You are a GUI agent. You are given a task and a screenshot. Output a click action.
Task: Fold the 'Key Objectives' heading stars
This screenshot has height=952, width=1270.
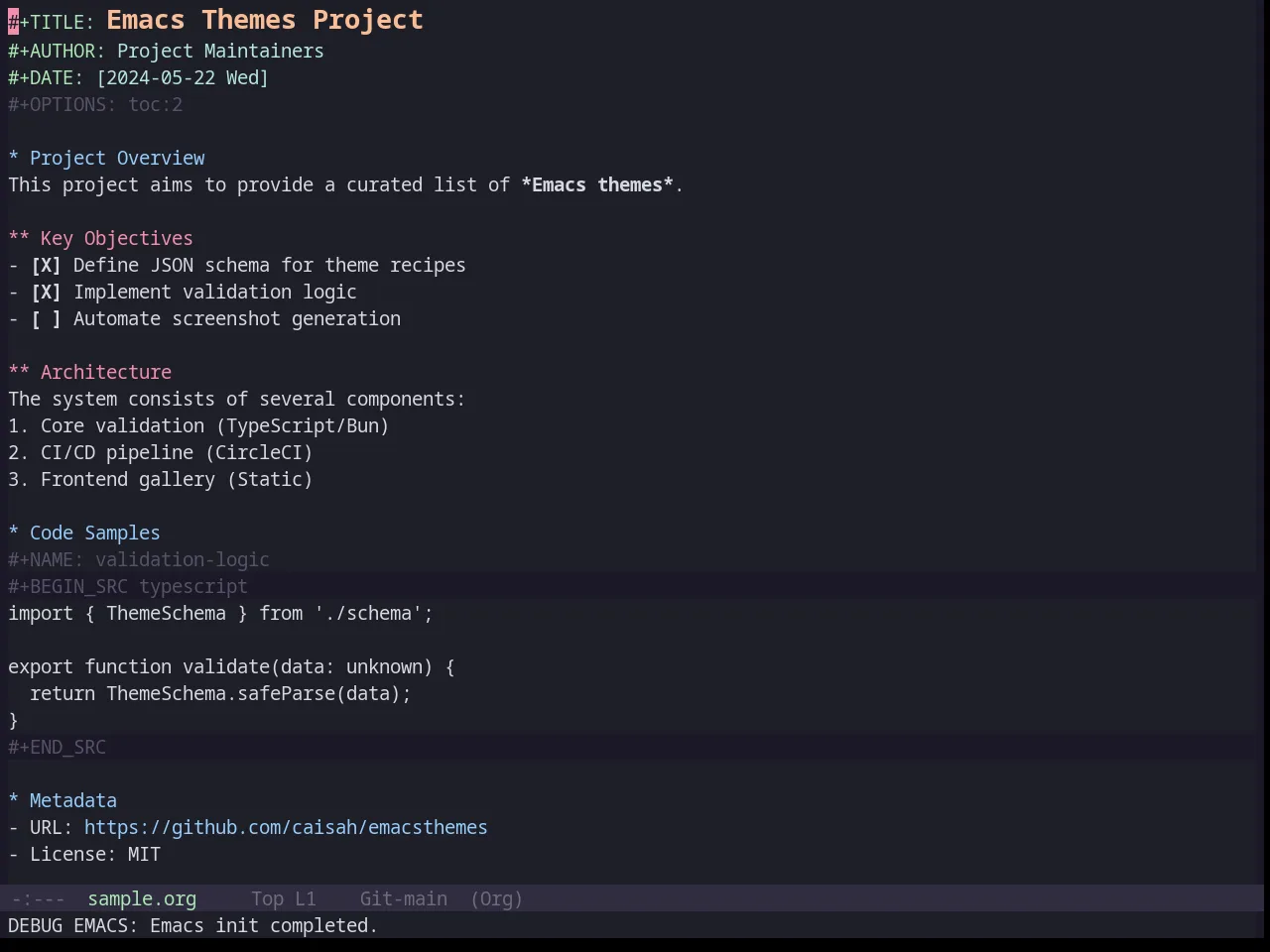(19, 238)
